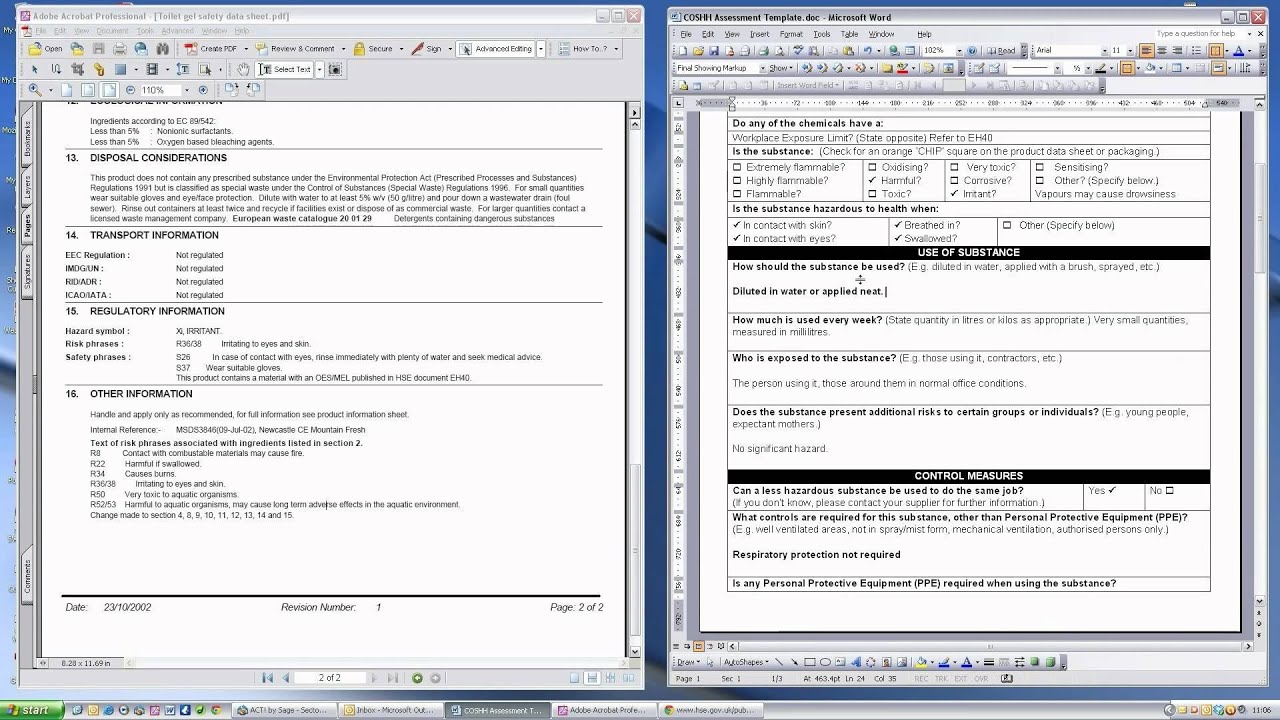The image size is (1280, 720).
Task: Toggle the Very toxic checkbox
Action: click(954, 168)
